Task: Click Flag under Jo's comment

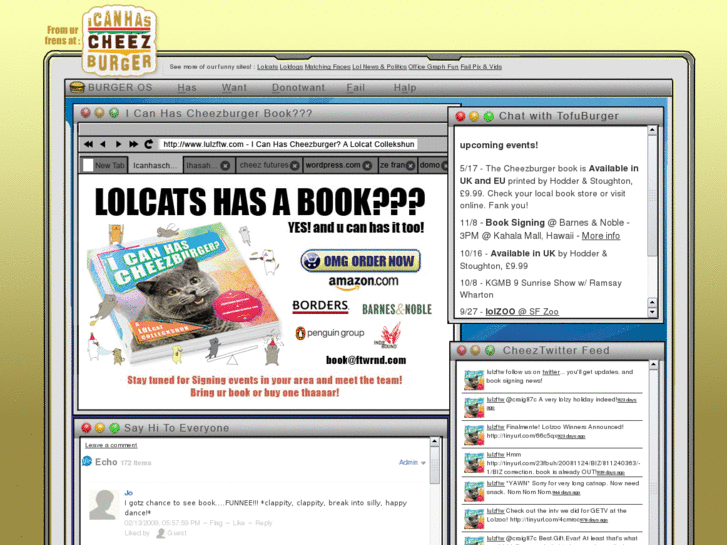Action: point(216,523)
